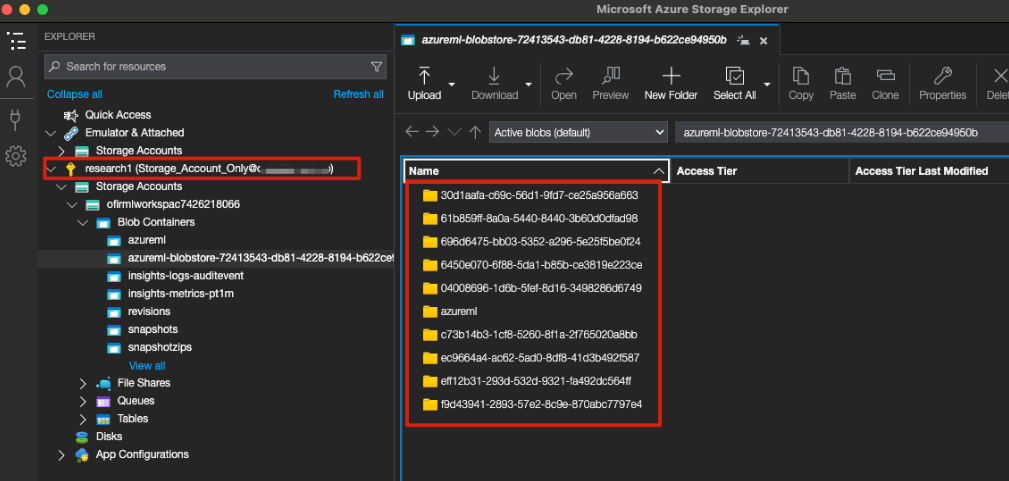Sort by Access Tier Last Modified column header
Viewport: 1009px width, 481px height.
(929, 171)
